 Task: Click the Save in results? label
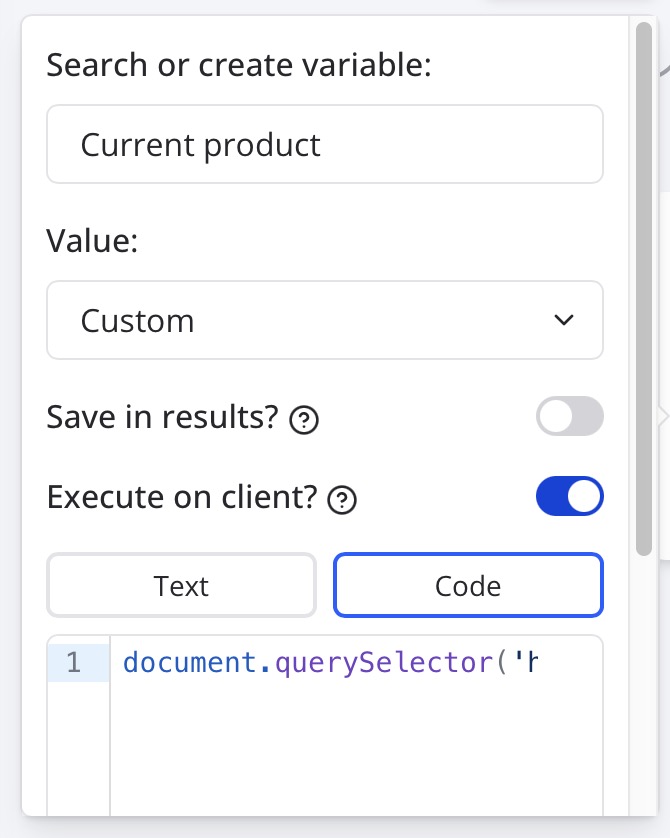tap(162, 418)
